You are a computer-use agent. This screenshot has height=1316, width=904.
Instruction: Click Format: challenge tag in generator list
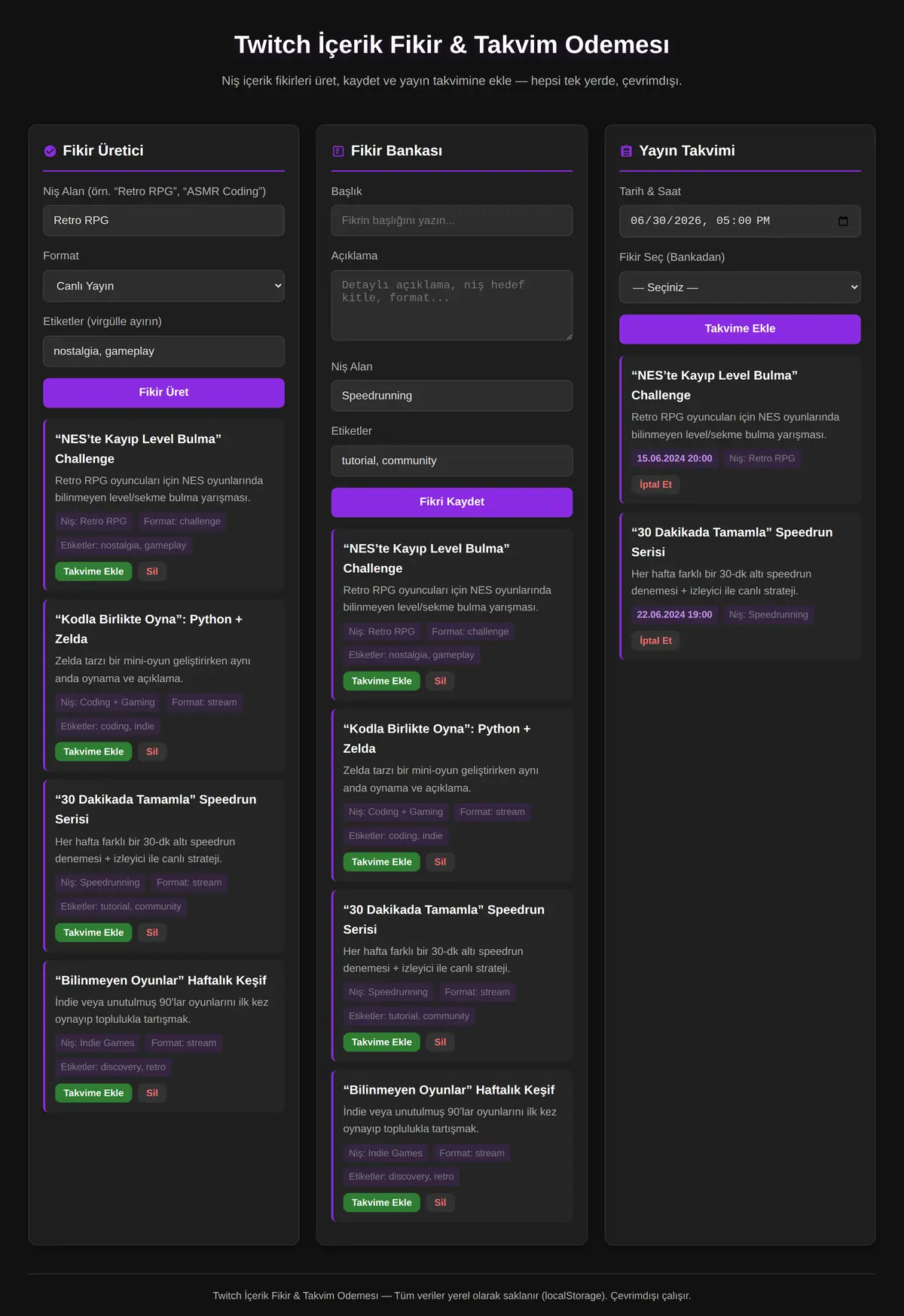pyautogui.click(x=182, y=521)
